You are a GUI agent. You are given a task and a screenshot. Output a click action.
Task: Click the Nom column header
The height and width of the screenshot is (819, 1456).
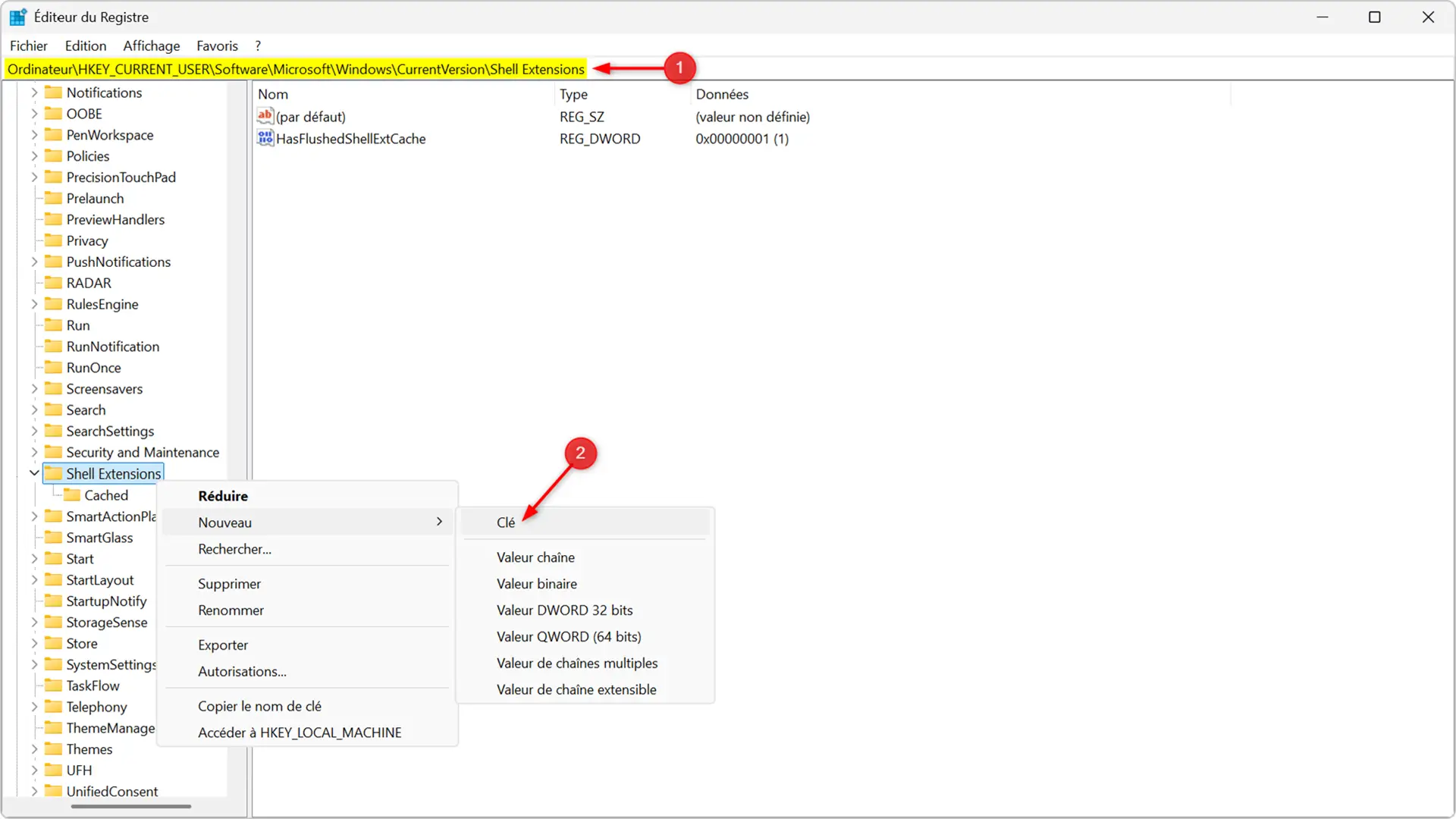[x=403, y=94]
